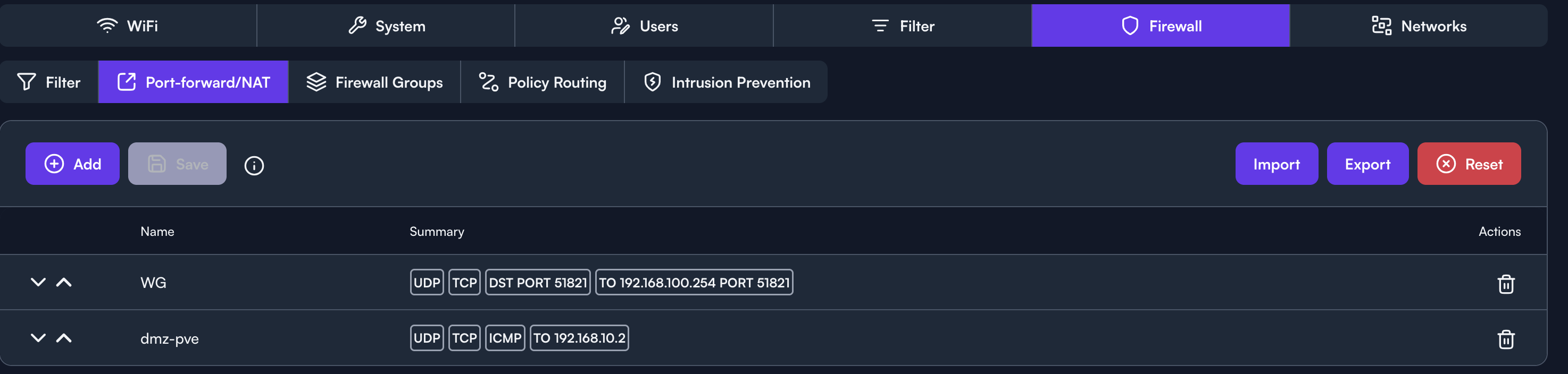The image size is (1568, 374).
Task: Move the WG rule up
Action: 64,282
